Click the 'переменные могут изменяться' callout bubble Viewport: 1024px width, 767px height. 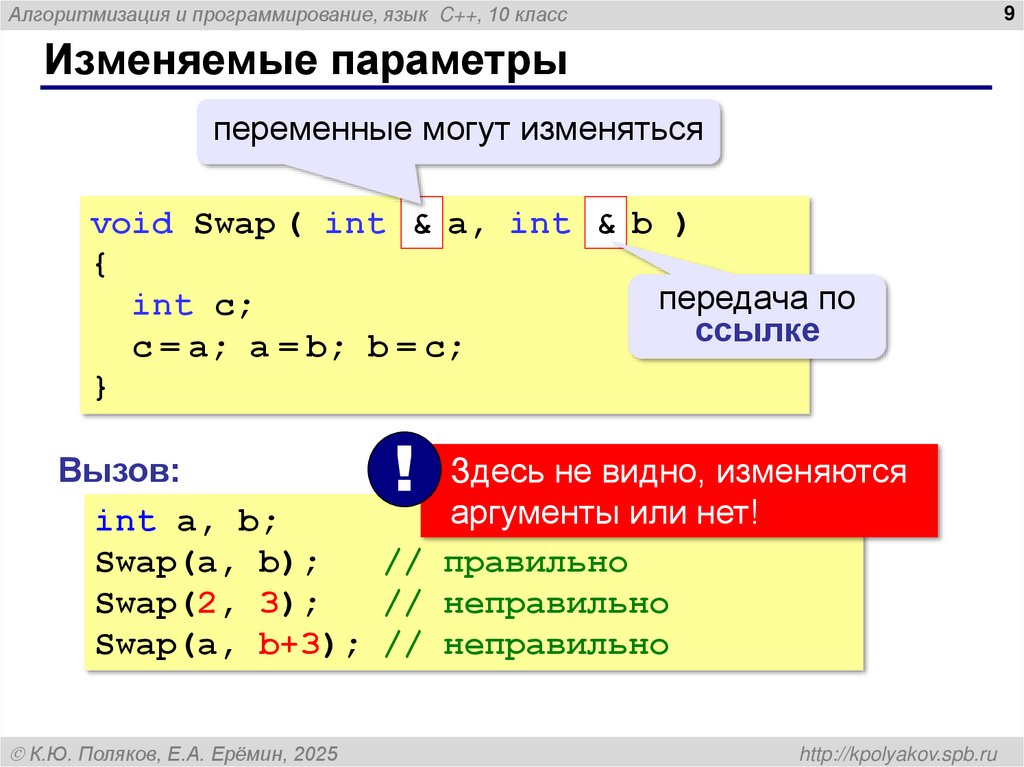[x=459, y=128]
